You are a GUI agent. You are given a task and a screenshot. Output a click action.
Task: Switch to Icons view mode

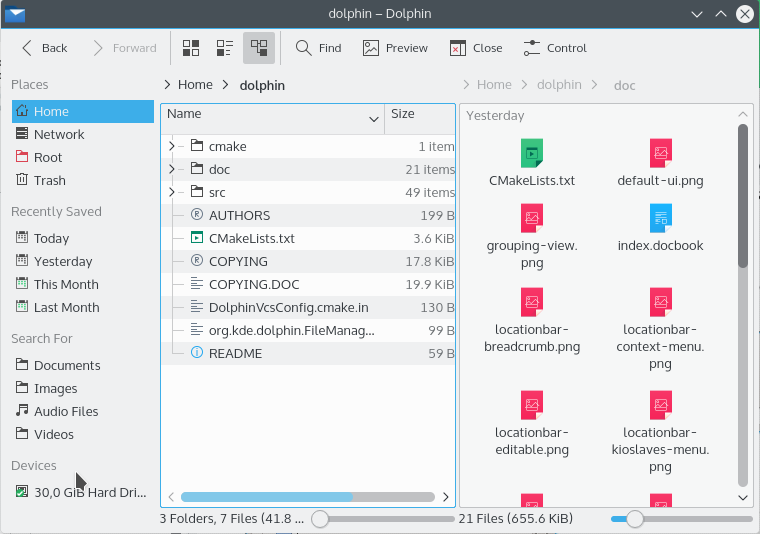[191, 48]
